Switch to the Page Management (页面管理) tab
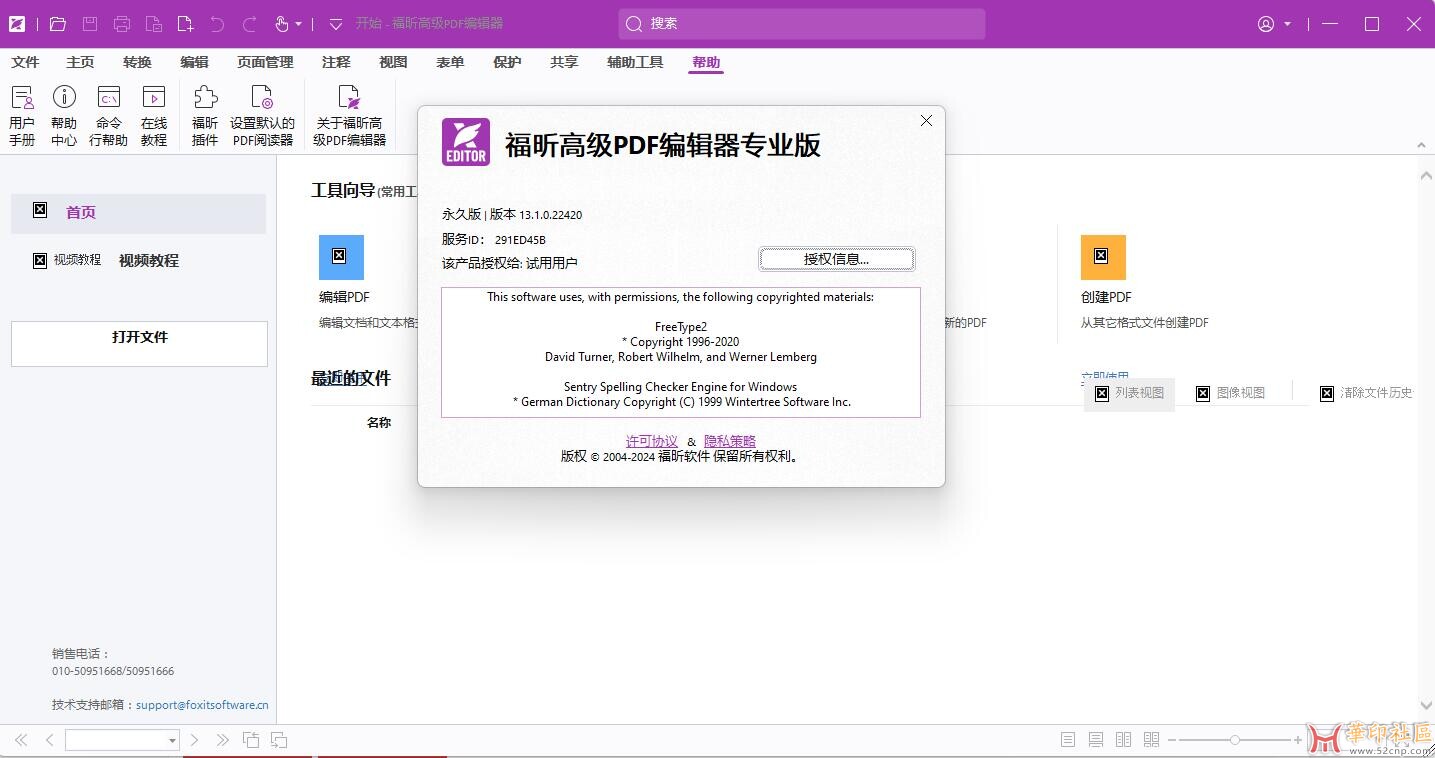Screen dimensions: 1435x758 click(265, 62)
